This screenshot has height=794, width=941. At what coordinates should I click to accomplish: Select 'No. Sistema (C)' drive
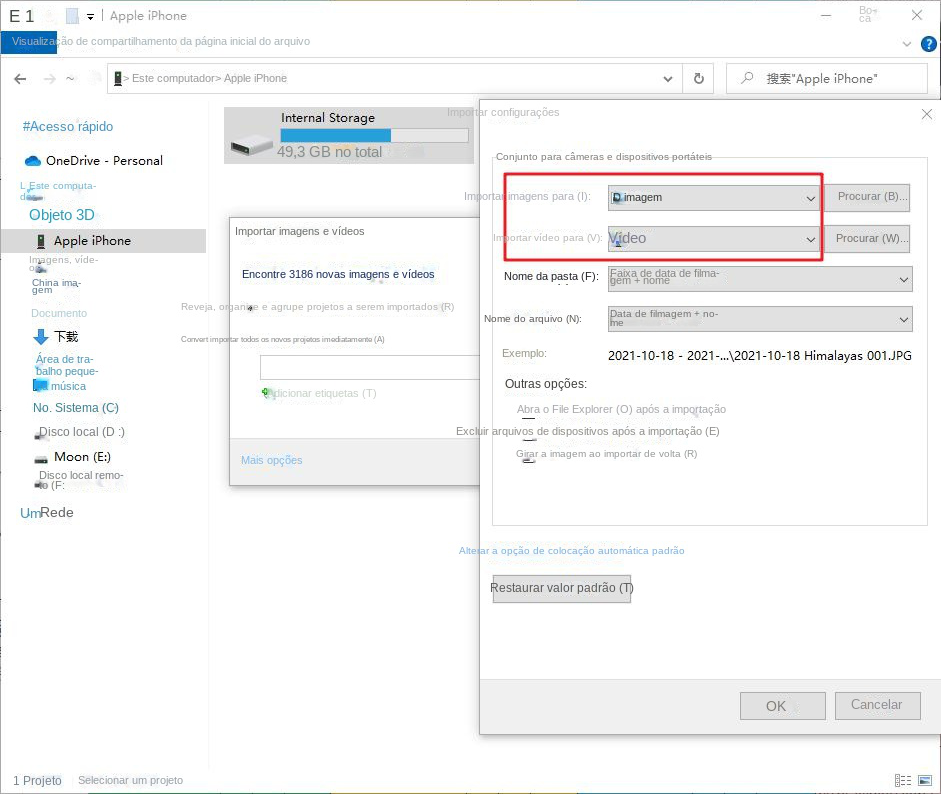click(76, 408)
